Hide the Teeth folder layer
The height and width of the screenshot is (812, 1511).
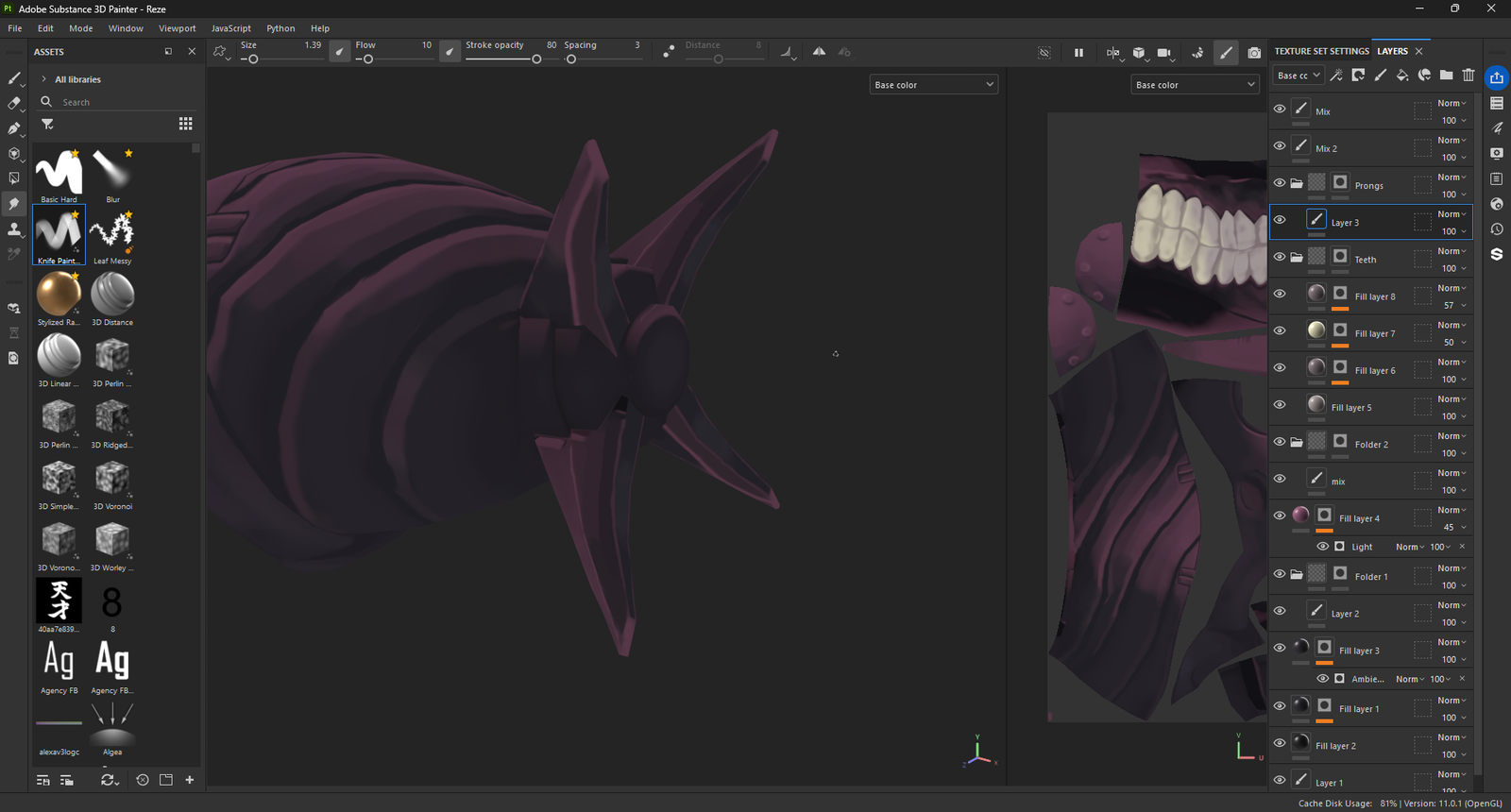1279,257
